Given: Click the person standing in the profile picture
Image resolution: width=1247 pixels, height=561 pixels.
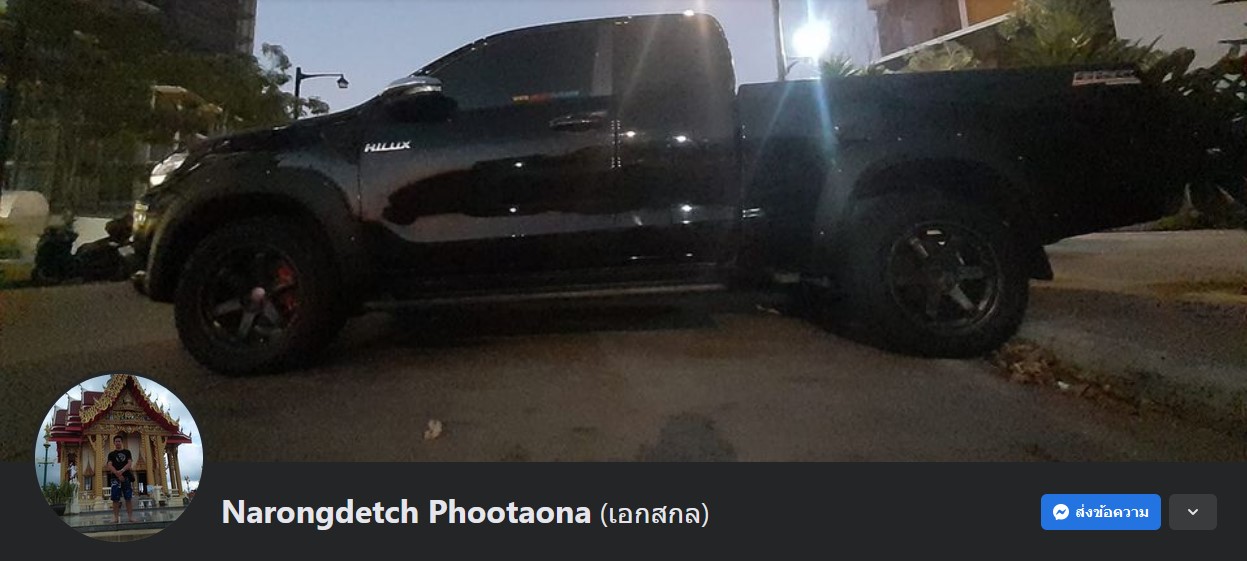Looking at the screenshot, I should (120, 476).
